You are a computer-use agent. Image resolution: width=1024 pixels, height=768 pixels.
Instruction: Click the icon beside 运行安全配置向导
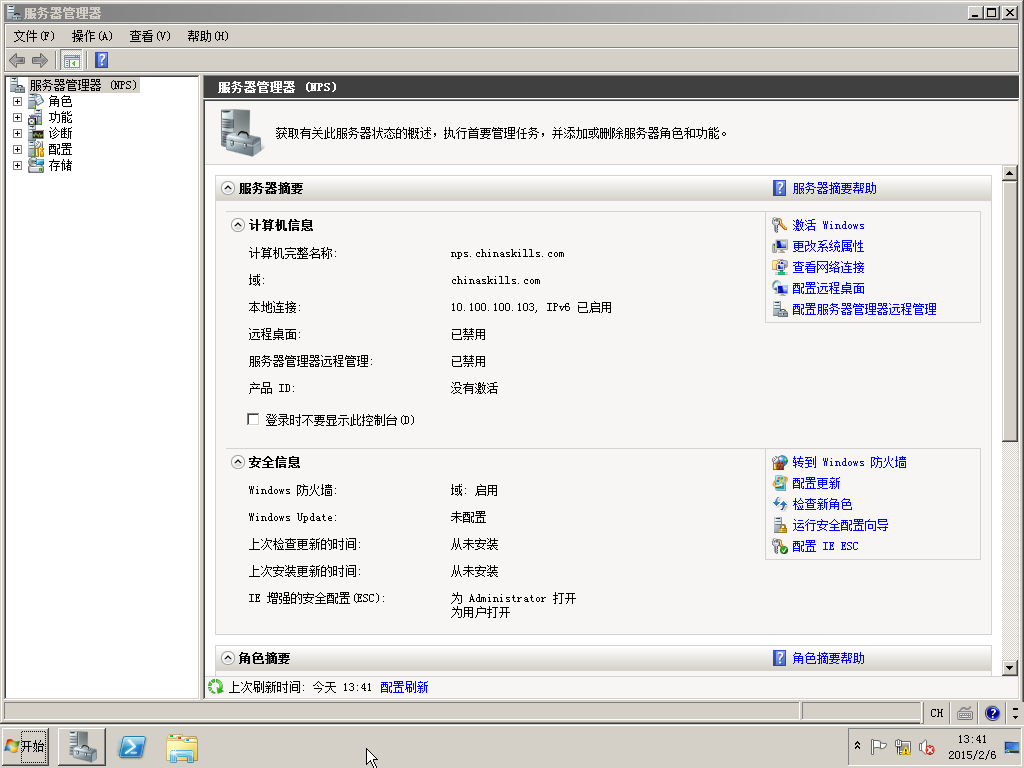(x=779, y=525)
